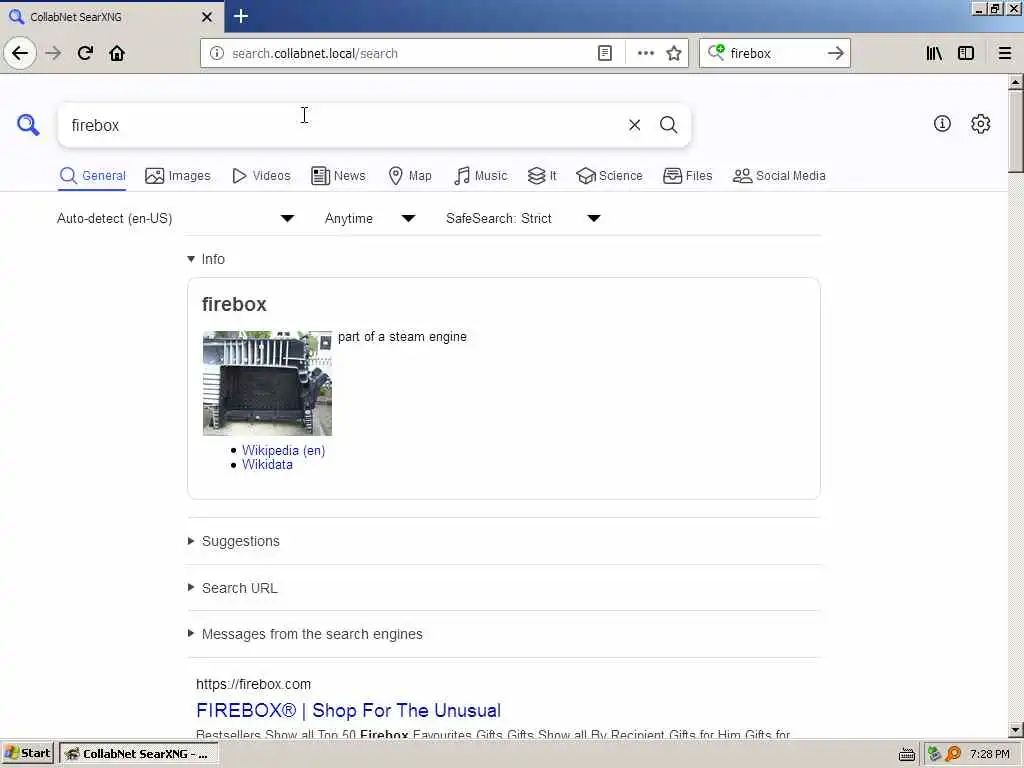Close the CollabNet SearXNG tab
This screenshot has width=1024, height=768.
point(206,17)
